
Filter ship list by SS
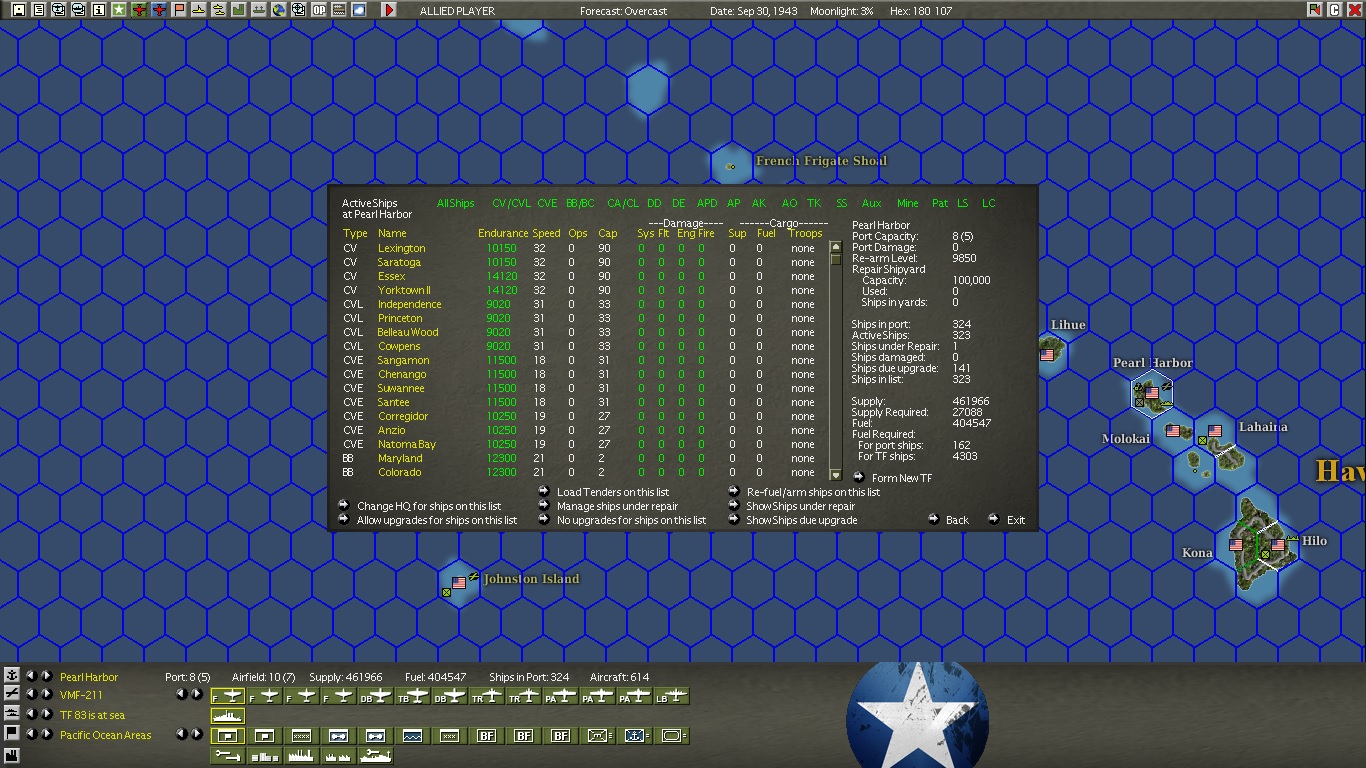point(841,203)
